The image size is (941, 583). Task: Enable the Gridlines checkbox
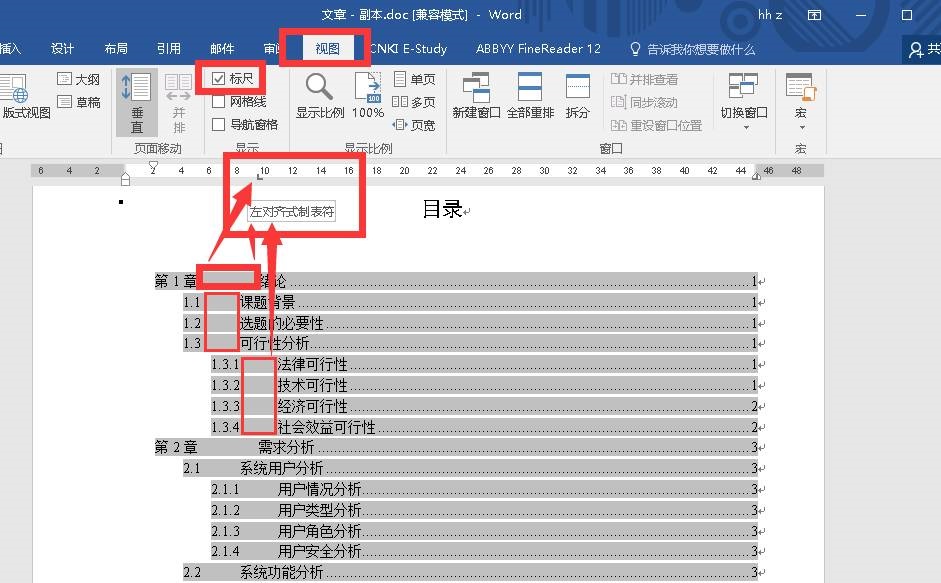click(218, 101)
